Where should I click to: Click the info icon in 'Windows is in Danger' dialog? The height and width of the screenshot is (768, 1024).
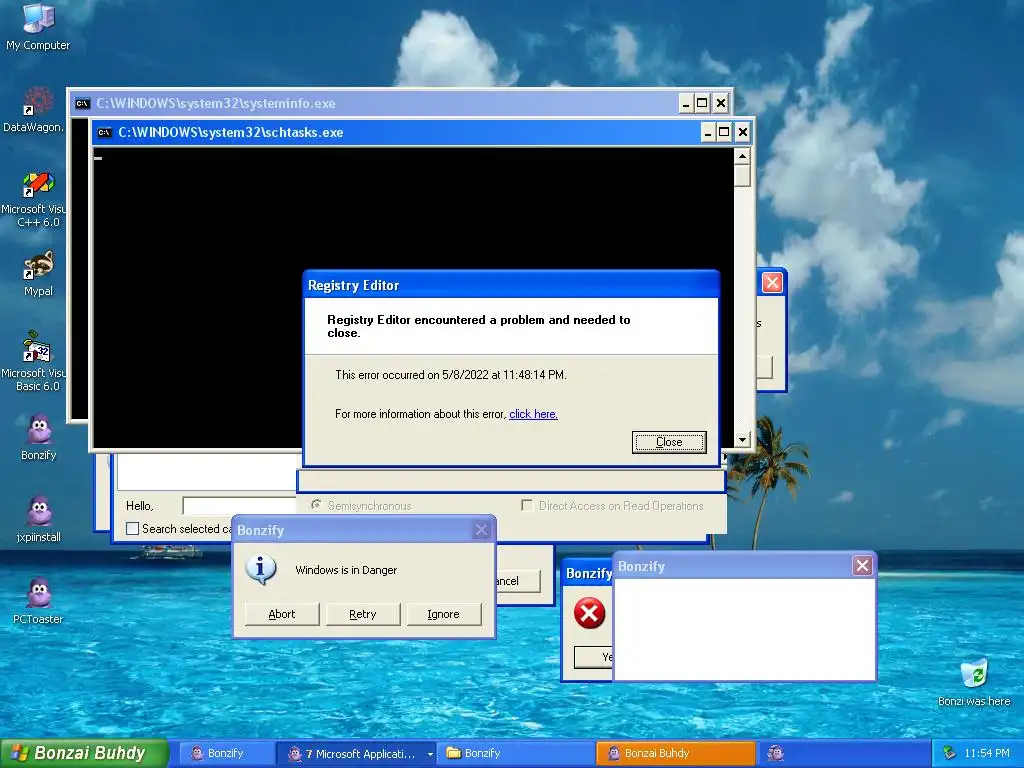click(261, 569)
